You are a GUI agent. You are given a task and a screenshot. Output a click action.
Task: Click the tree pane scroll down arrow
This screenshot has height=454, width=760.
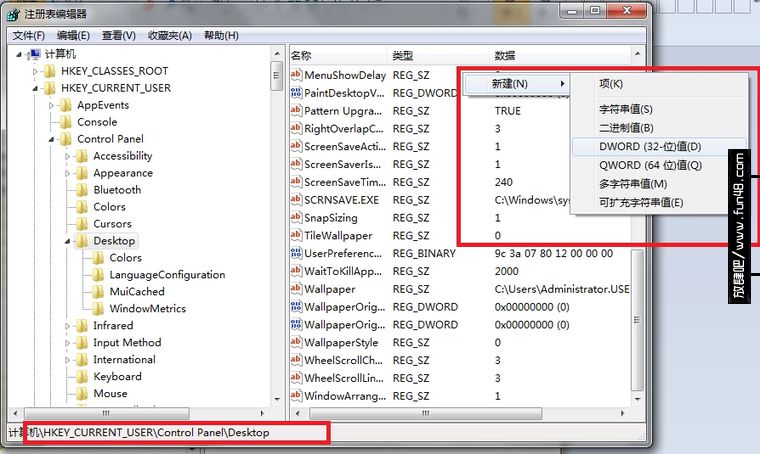[277, 399]
